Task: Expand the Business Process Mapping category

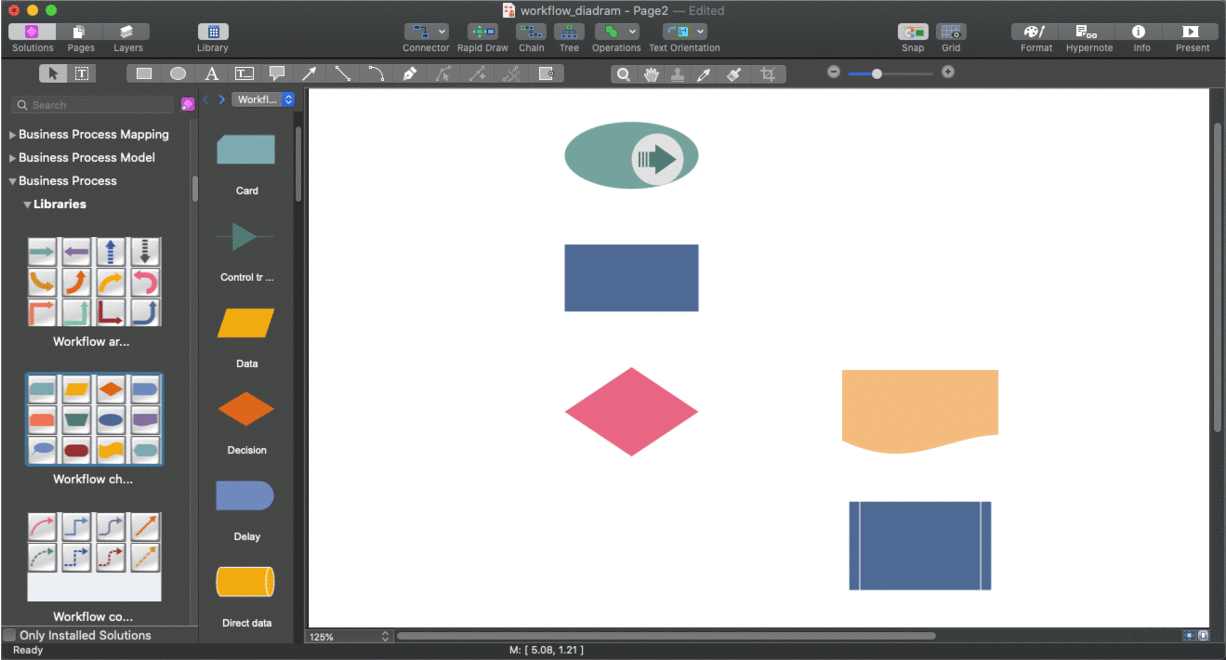Action: pyautogui.click(x=13, y=134)
